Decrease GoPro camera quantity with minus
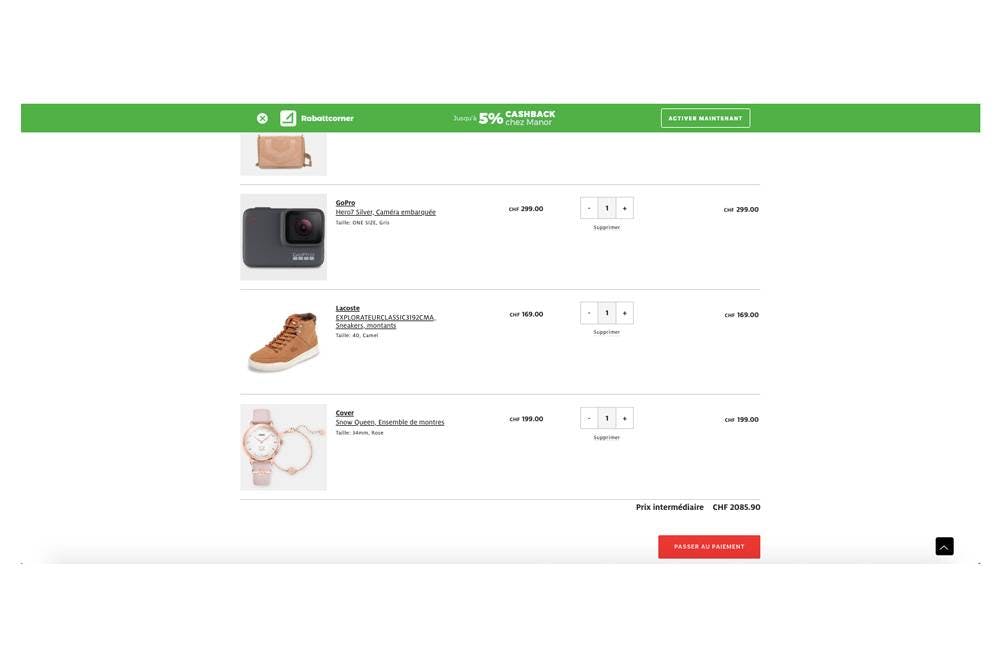 click(x=589, y=208)
